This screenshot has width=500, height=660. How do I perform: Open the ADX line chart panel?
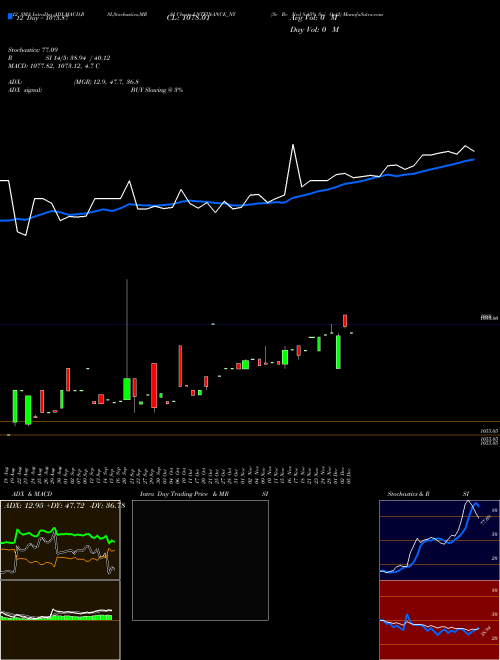[60, 540]
